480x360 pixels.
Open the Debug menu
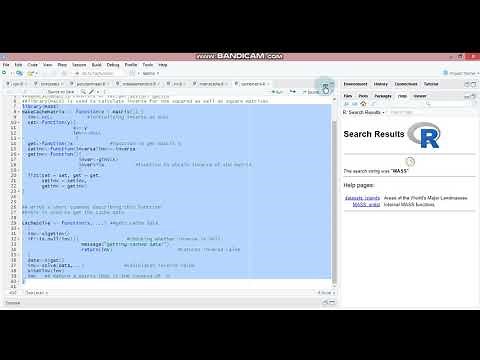click(x=113, y=65)
